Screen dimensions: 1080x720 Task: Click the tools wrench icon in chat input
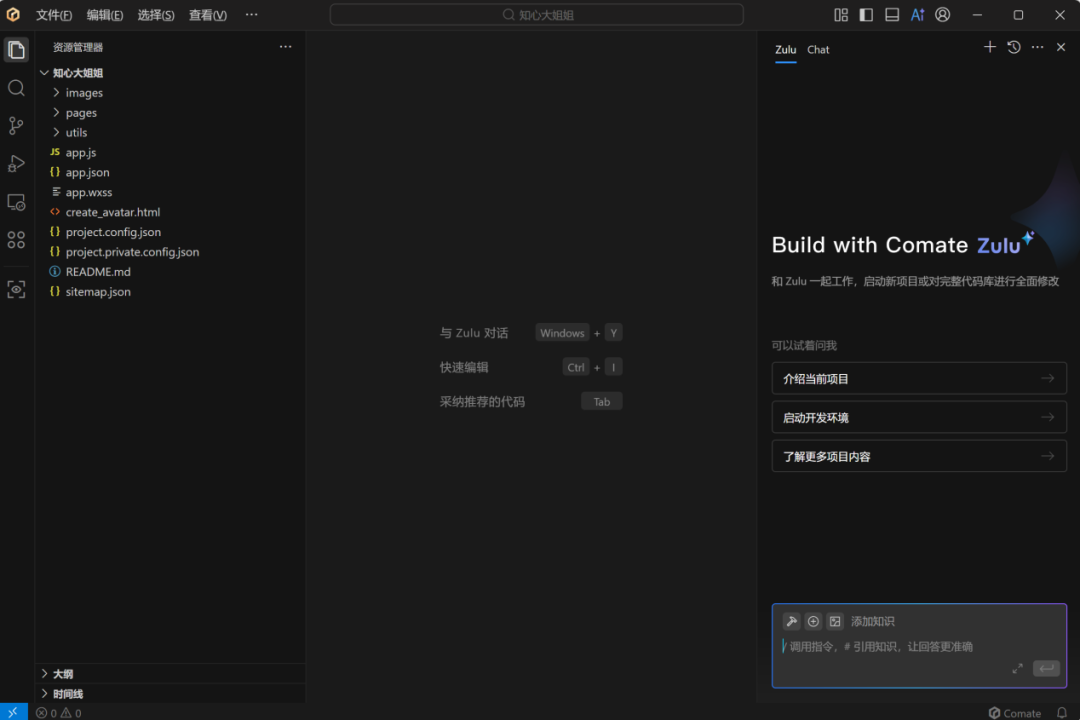point(791,621)
